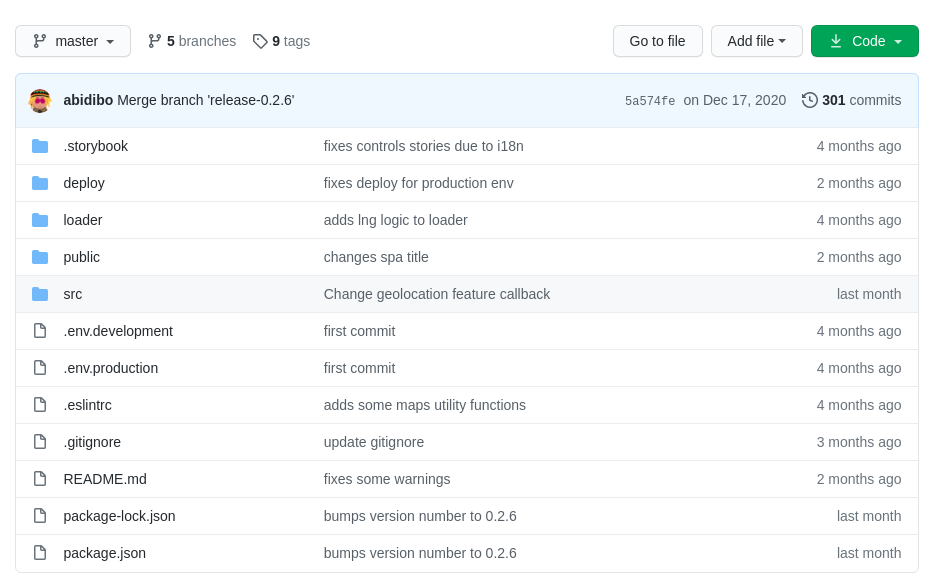View the 9 tags list
934x580 pixels.
282,41
